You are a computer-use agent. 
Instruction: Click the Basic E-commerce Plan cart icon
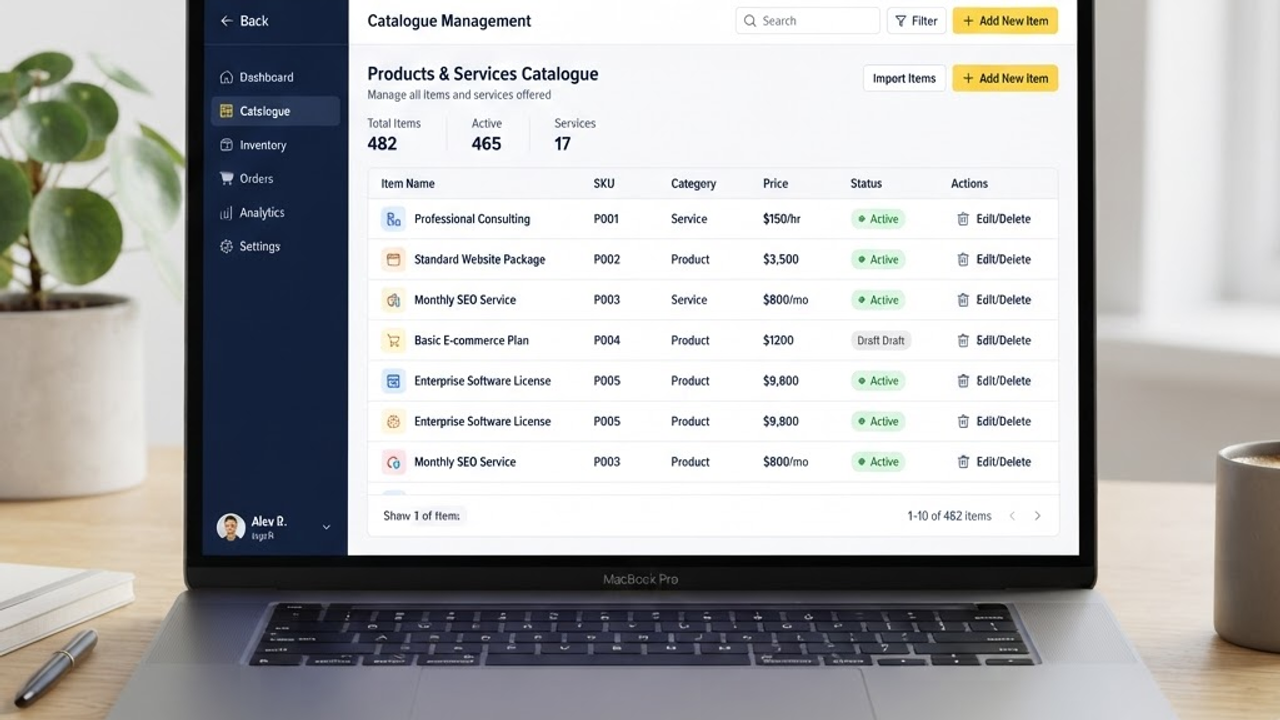click(393, 340)
